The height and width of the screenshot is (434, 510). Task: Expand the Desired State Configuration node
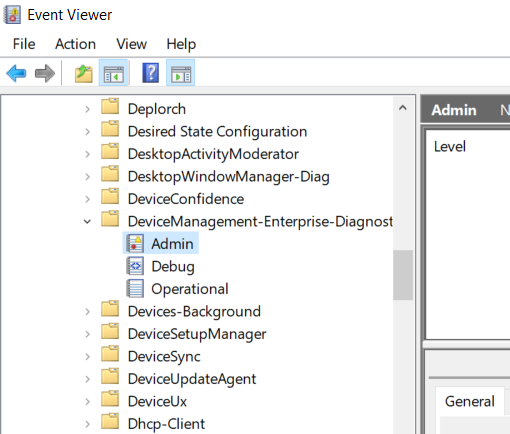click(x=87, y=132)
